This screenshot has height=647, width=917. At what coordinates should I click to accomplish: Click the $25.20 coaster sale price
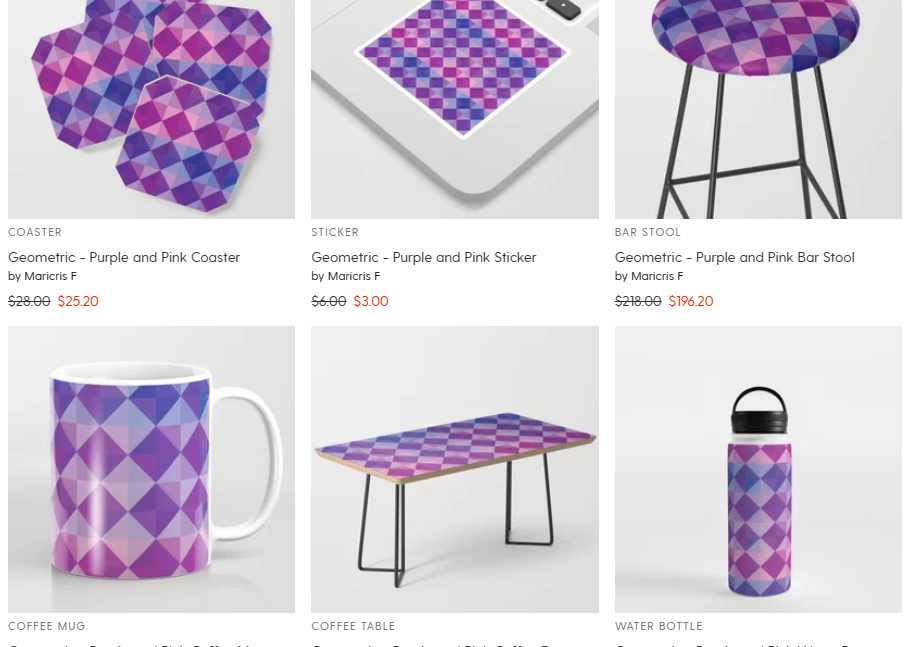click(78, 301)
